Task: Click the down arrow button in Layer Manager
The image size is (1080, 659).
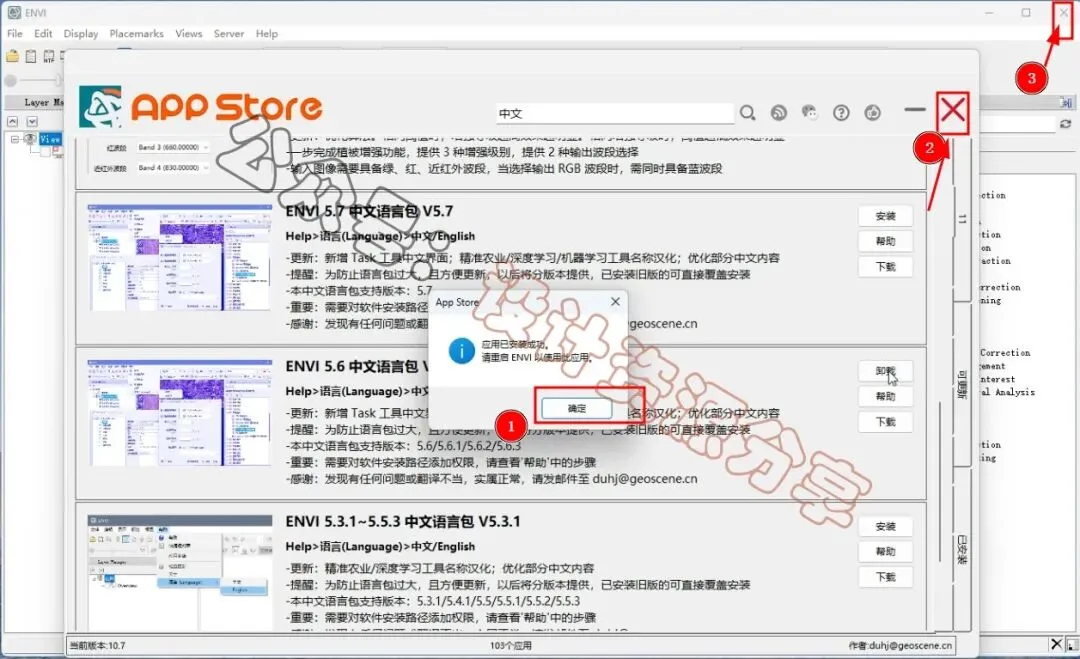Action: coord(32,121)
